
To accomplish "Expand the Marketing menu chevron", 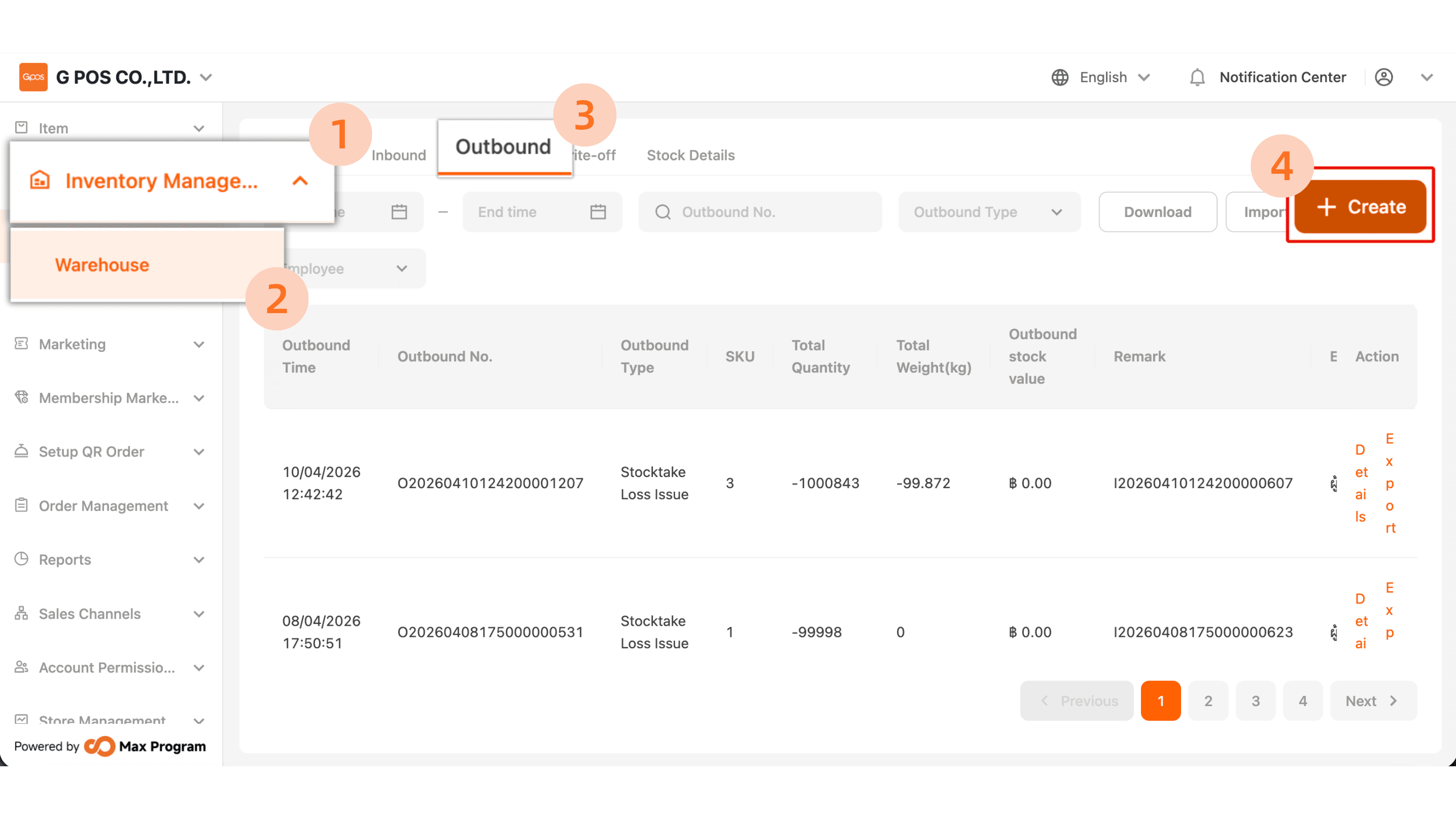I will 199,344.
